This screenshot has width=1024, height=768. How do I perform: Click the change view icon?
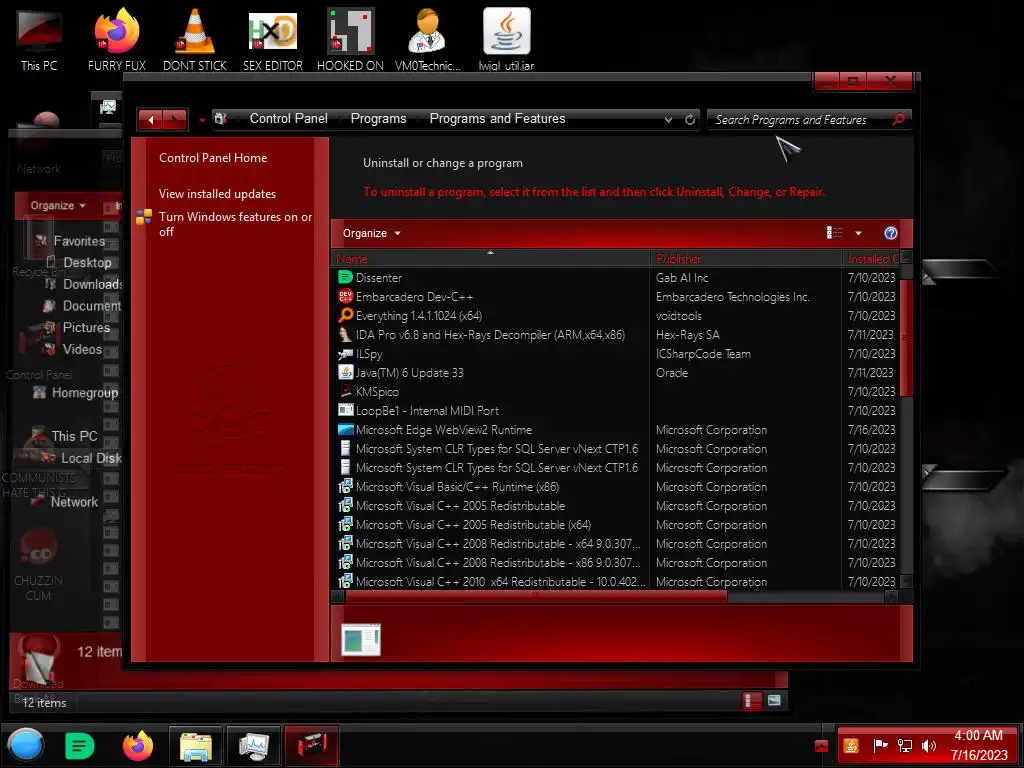[x=834, y=233]
